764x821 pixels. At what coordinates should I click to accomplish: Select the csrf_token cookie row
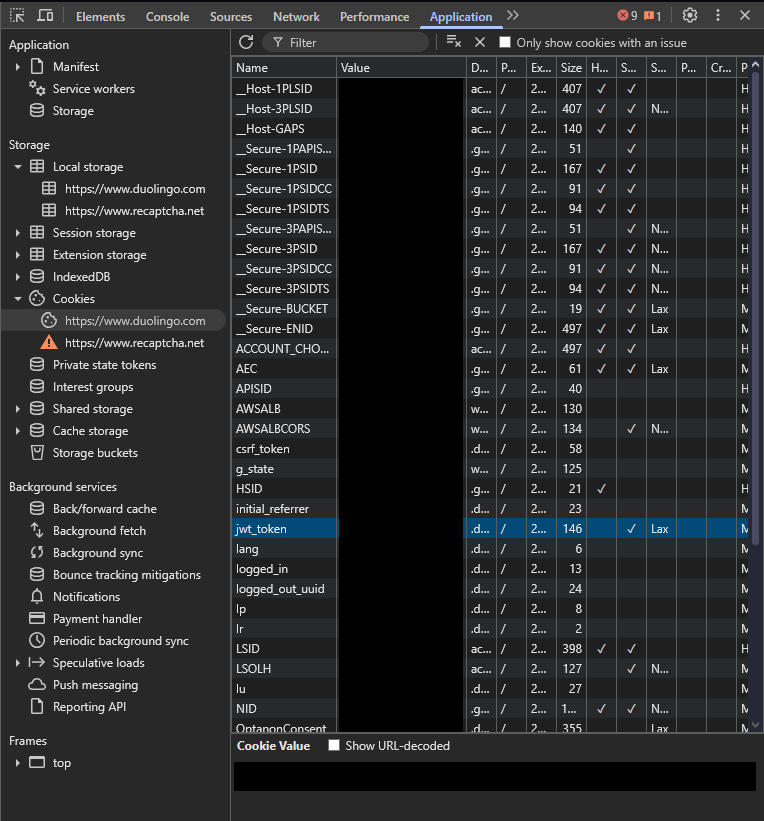coord(263,449)
